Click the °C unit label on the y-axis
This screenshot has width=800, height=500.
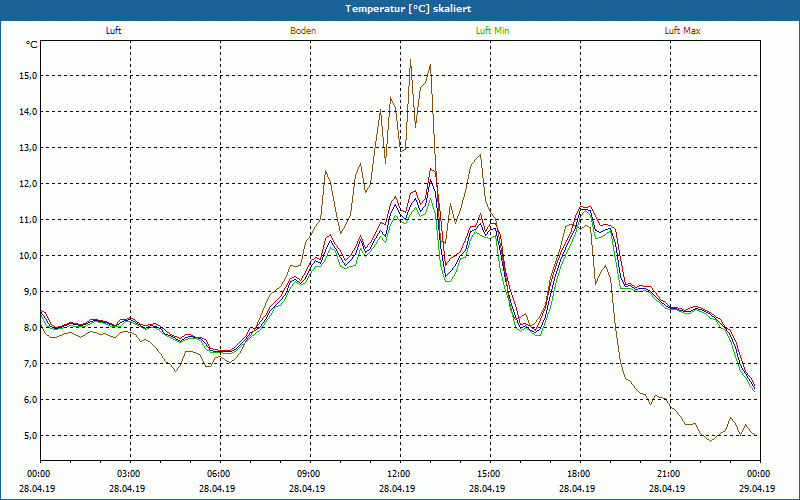coord(32,45)
